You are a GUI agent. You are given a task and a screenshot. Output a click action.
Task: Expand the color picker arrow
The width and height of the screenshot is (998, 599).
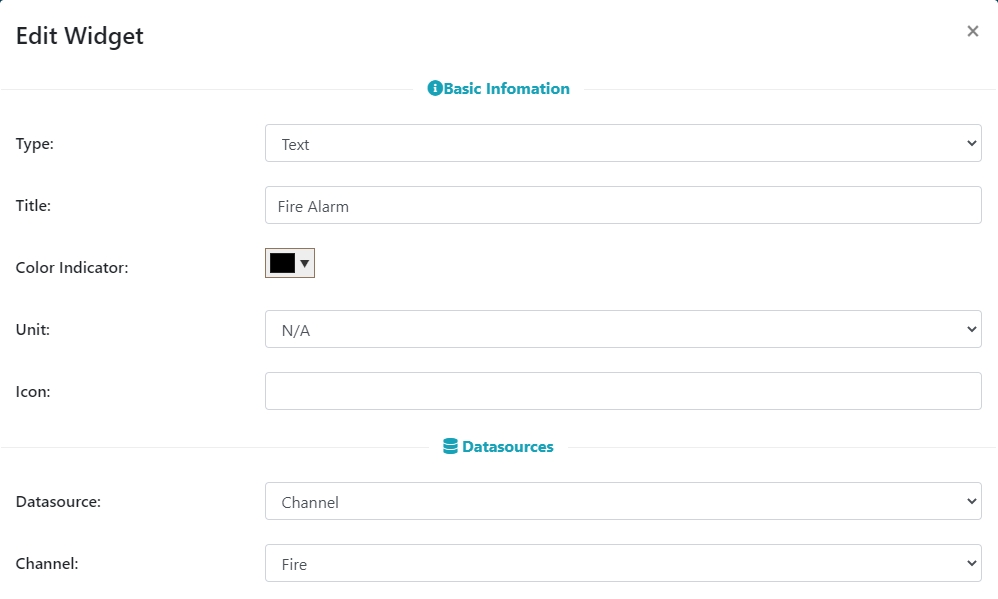(305, 263)
